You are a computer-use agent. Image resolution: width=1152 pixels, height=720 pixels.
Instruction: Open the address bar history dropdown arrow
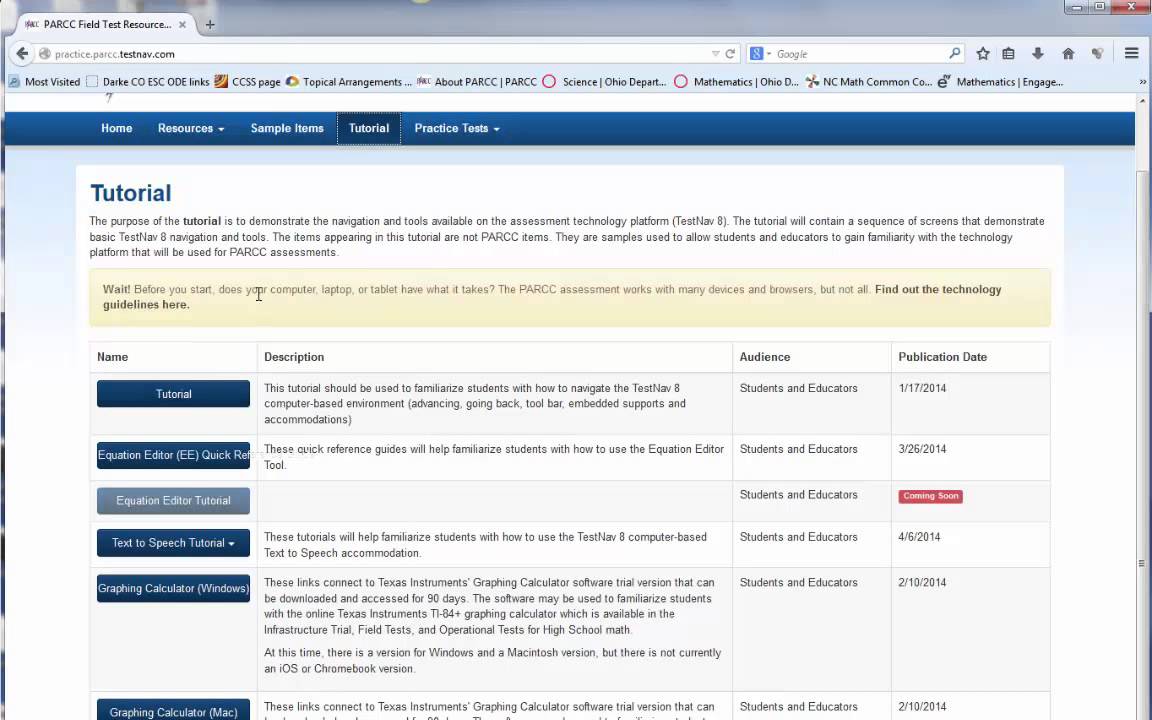(716, 54)
